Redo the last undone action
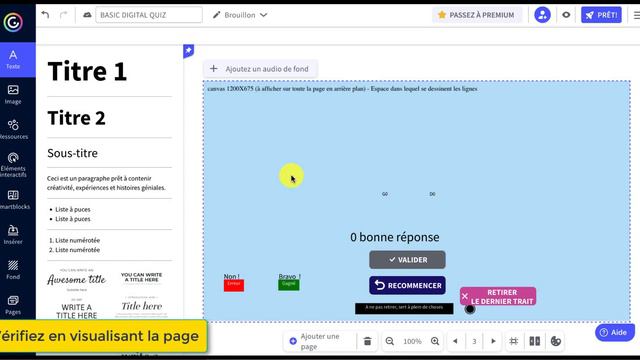The image size is (640, 360). (x=63, y=15)
